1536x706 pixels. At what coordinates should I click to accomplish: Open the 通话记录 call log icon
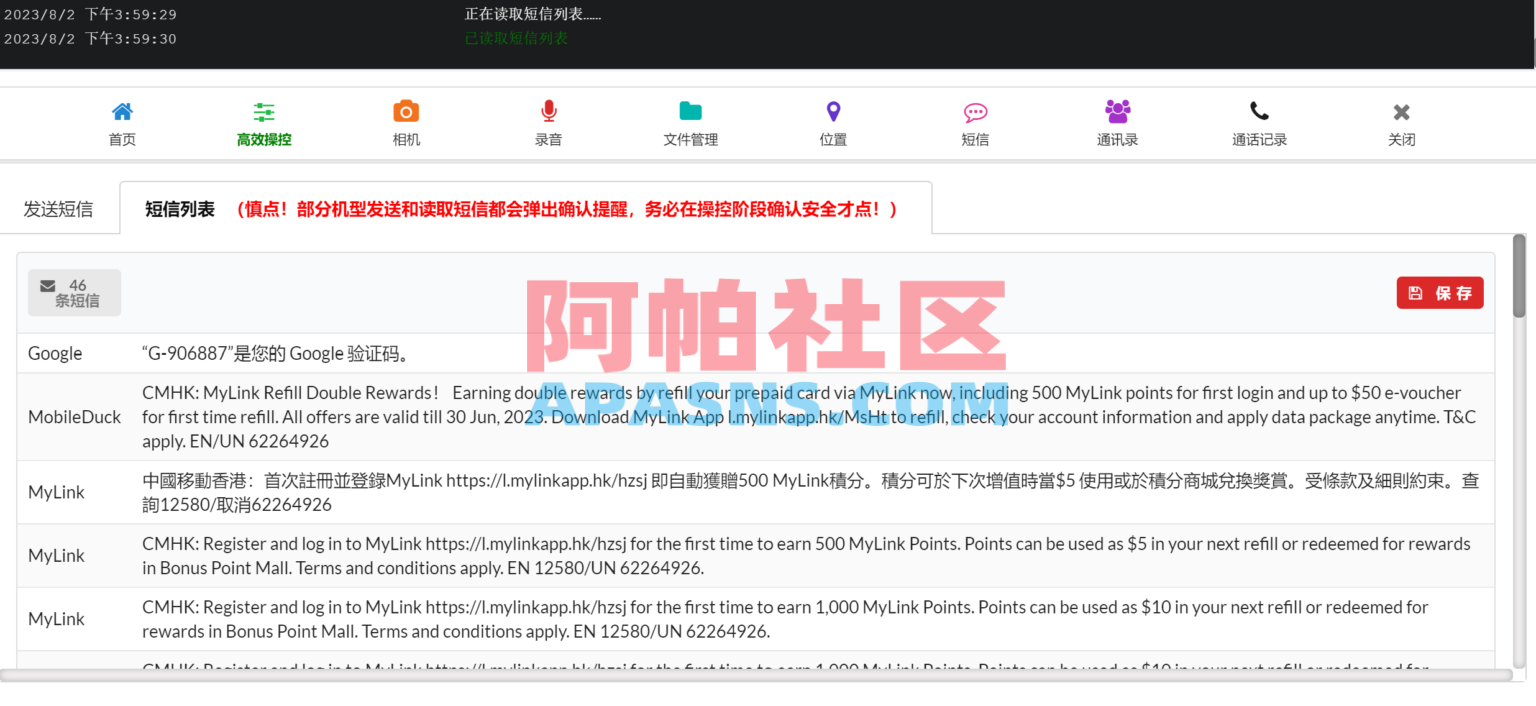pyautogui.click(x=1259, y=120)
